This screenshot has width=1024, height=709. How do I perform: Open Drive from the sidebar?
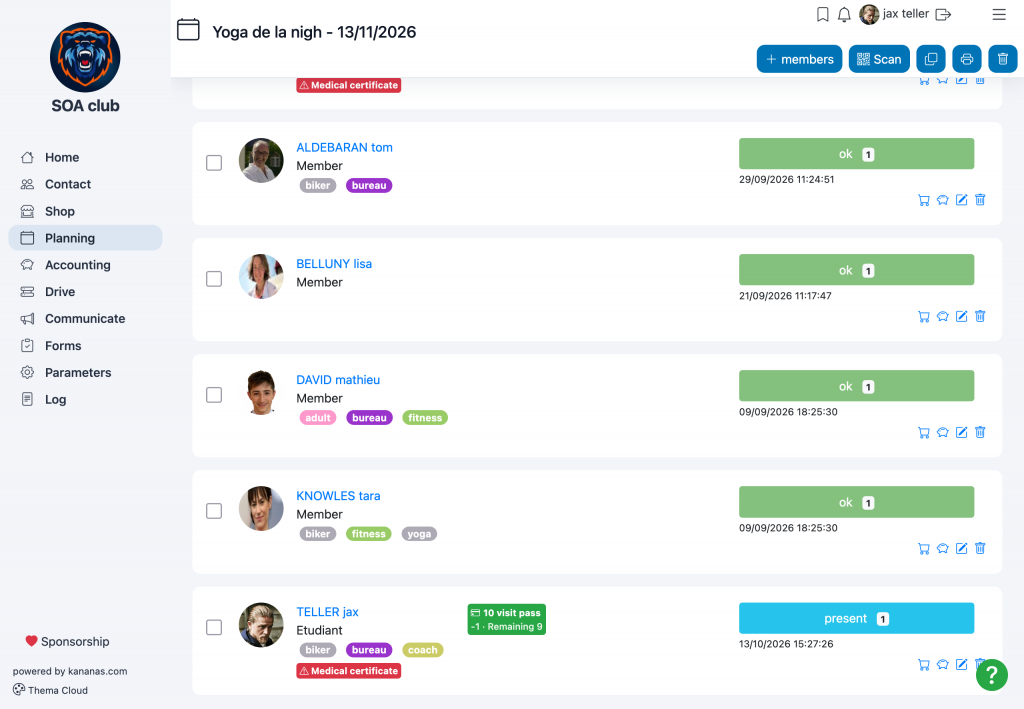(x=85, y=292)
